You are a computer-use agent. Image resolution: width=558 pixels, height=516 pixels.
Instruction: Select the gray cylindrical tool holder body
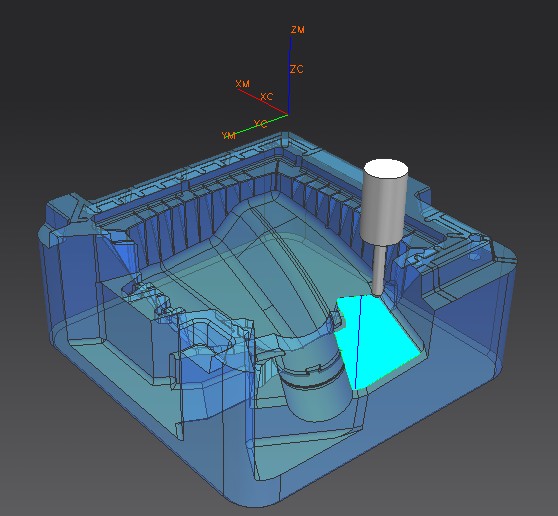pyautogui.click(x=384, y=210)
